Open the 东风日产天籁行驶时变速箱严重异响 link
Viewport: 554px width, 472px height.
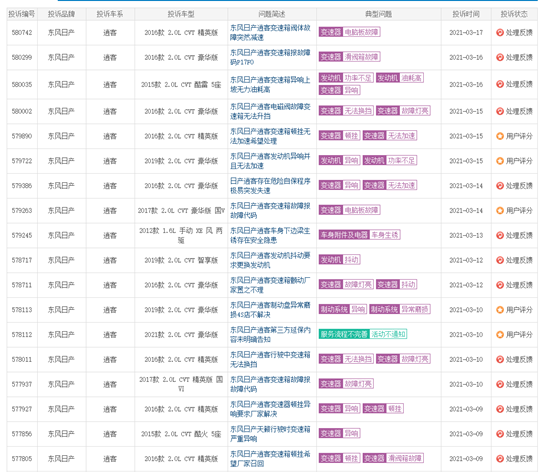pos(270,434)
